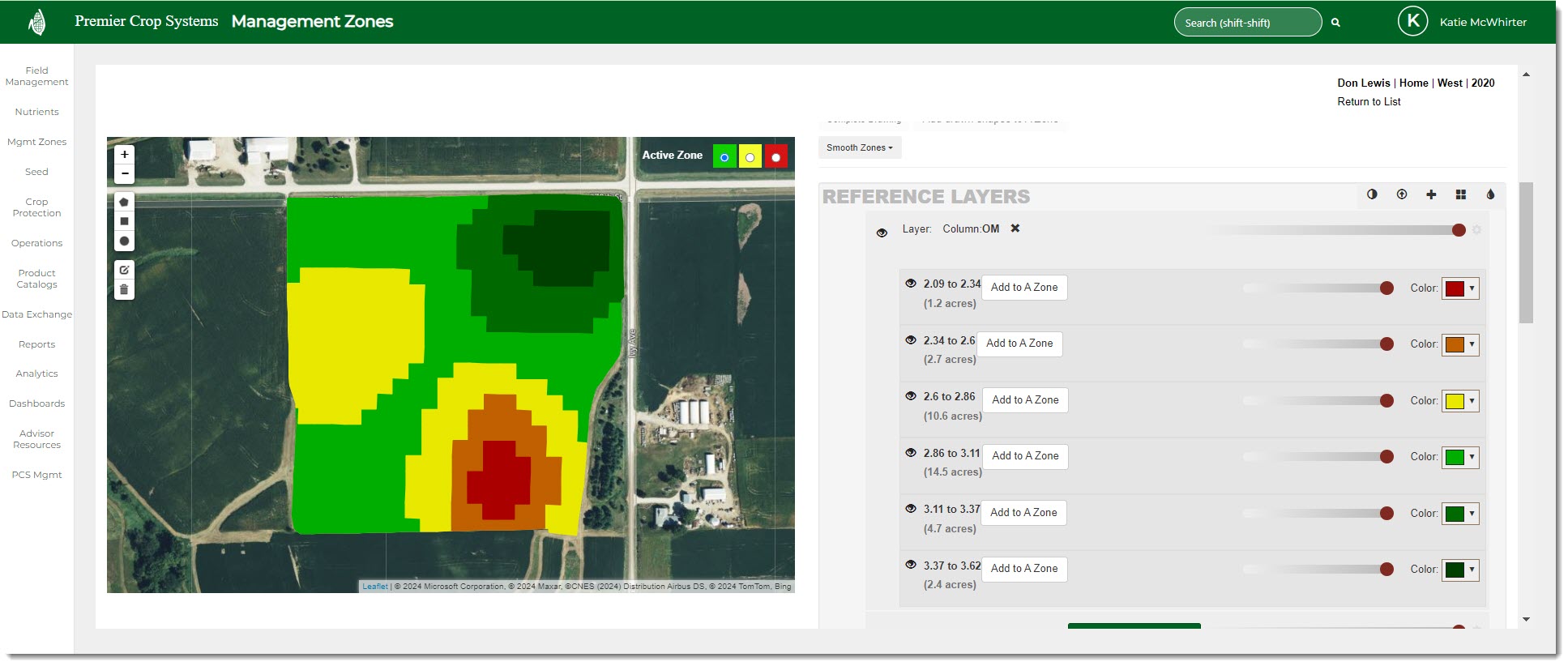Screen dimensions: 1568x666
Task: Open the Smooth Zones dropdown
Action: point(859,147)
